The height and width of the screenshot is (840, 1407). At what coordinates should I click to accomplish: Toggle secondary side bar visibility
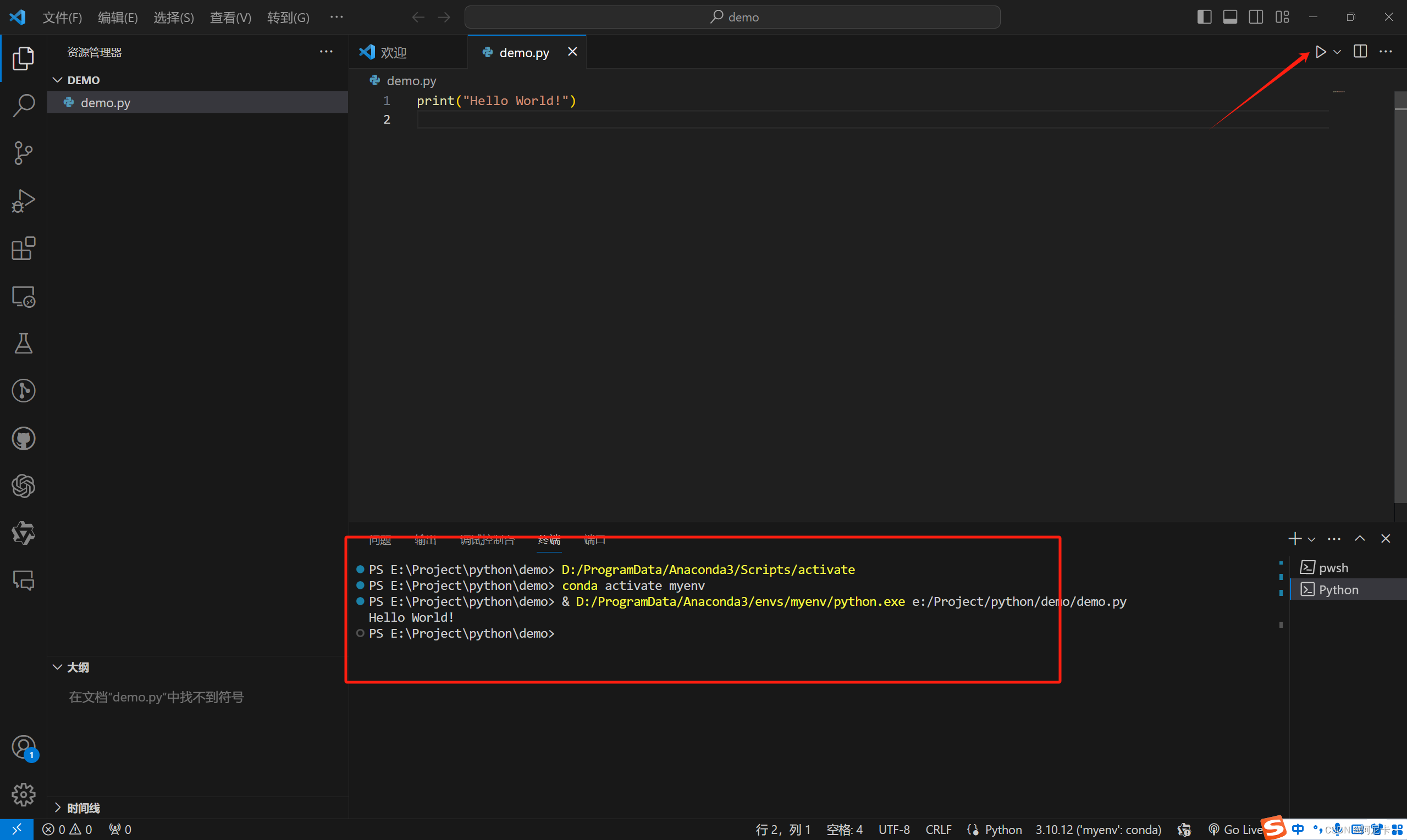1256,17
